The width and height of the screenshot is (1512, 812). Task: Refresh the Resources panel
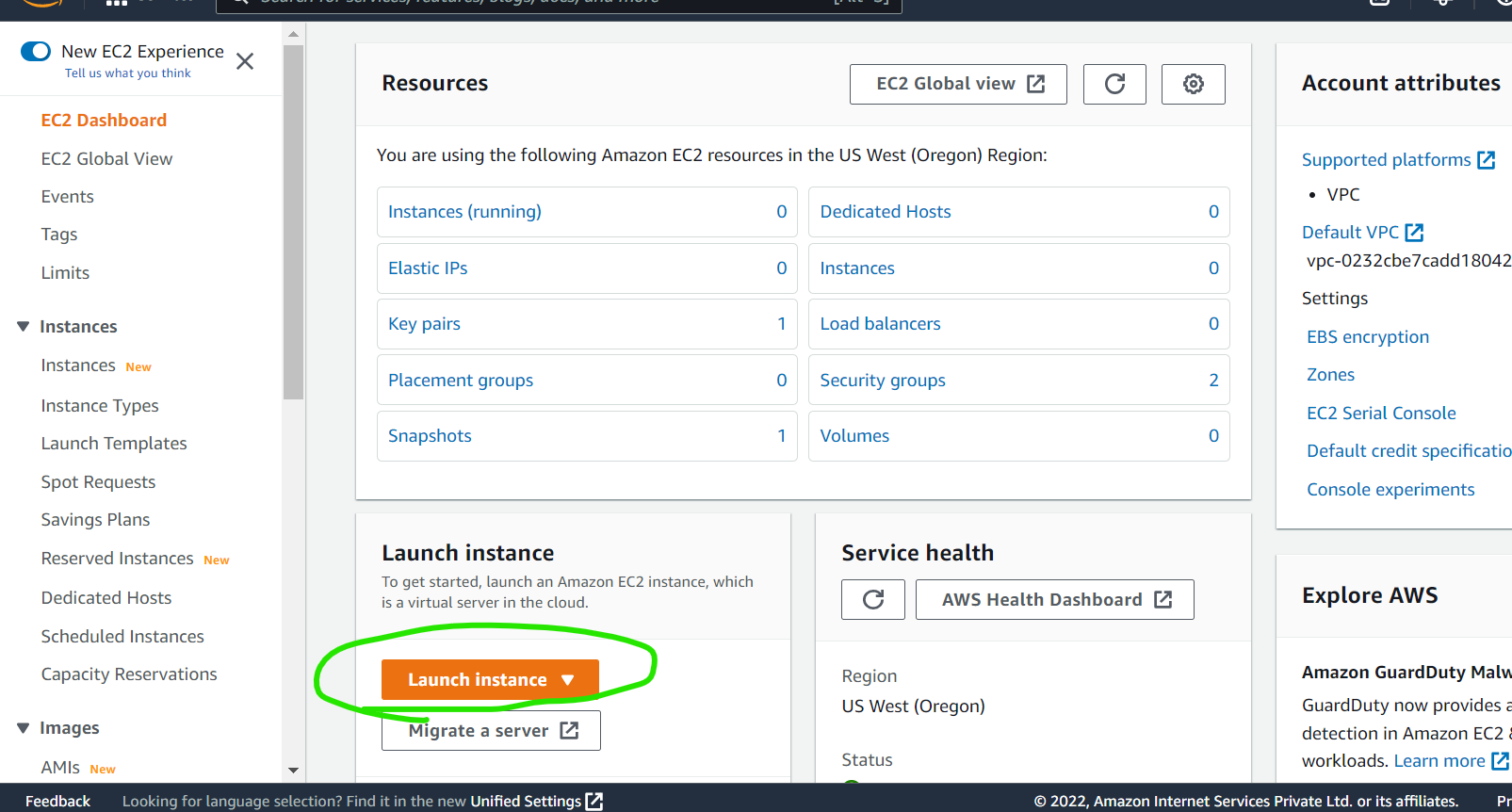1114,84
